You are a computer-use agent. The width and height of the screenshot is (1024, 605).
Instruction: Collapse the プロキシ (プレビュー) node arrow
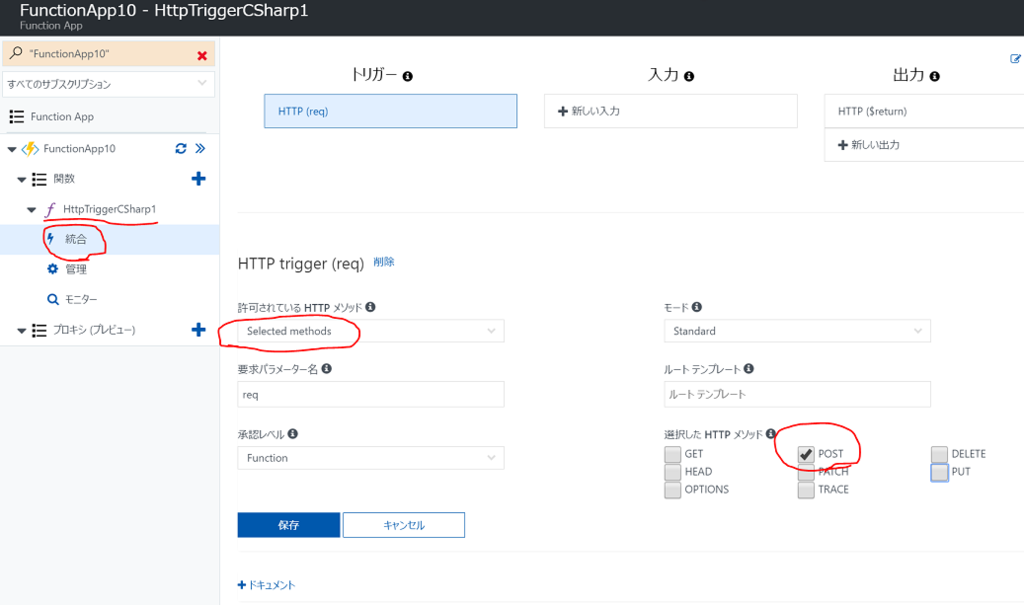pos(22,331)
